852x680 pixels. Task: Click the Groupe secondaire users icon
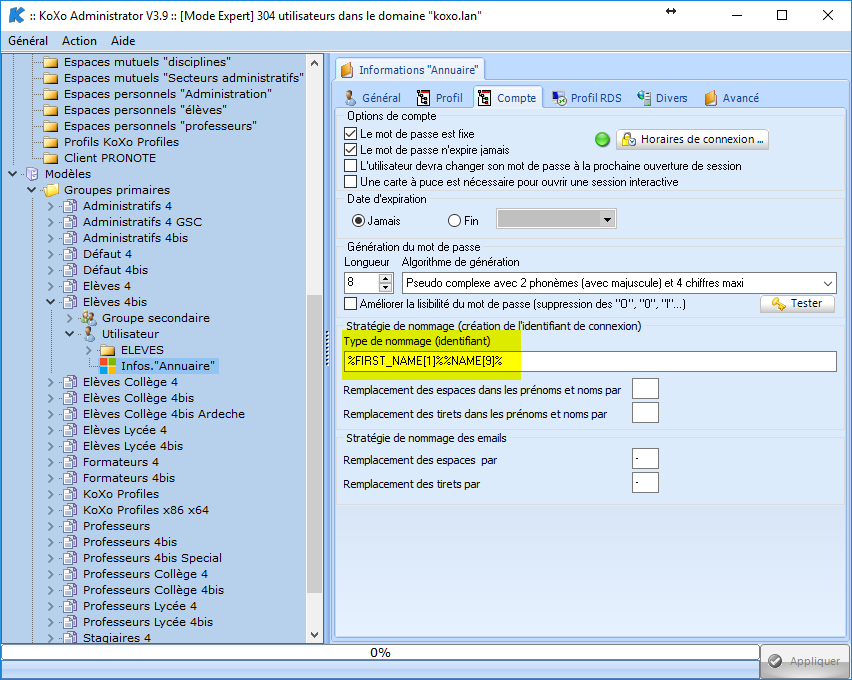[89, 318]
